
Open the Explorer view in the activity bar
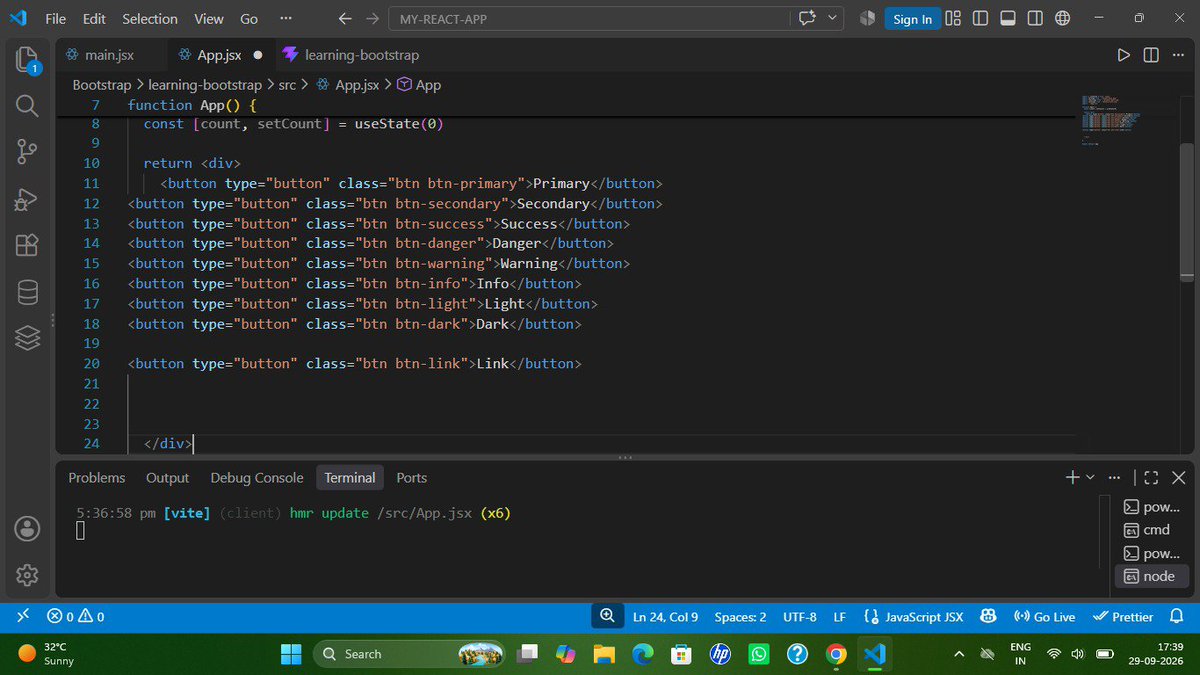(27, 60)
